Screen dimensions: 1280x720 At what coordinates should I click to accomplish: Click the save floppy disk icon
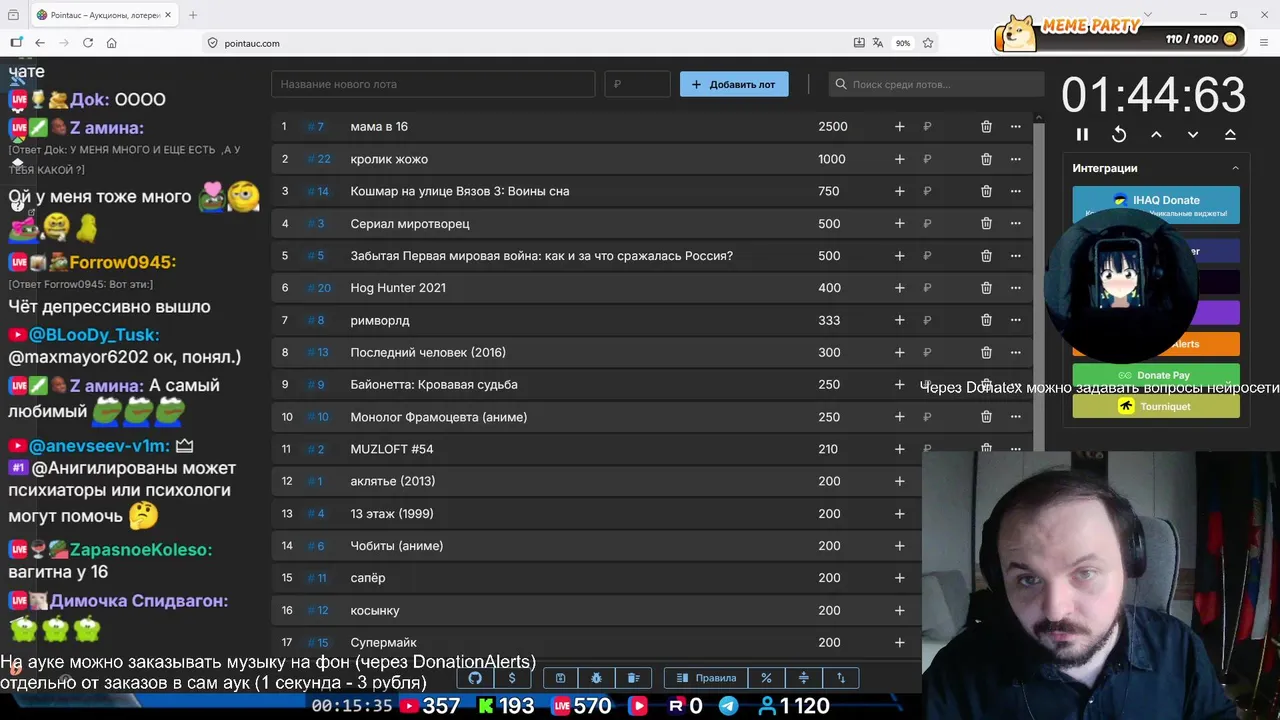pos(561,678)
